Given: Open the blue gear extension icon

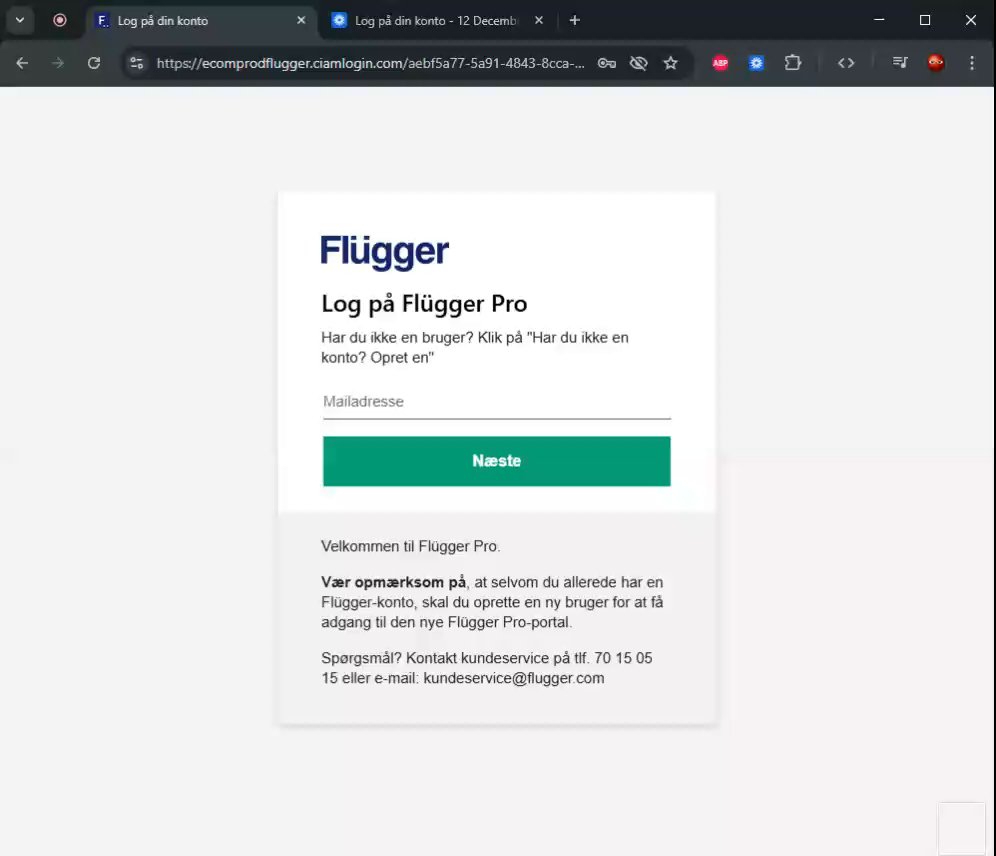Looking at the screenshot, I should point(756,63).
